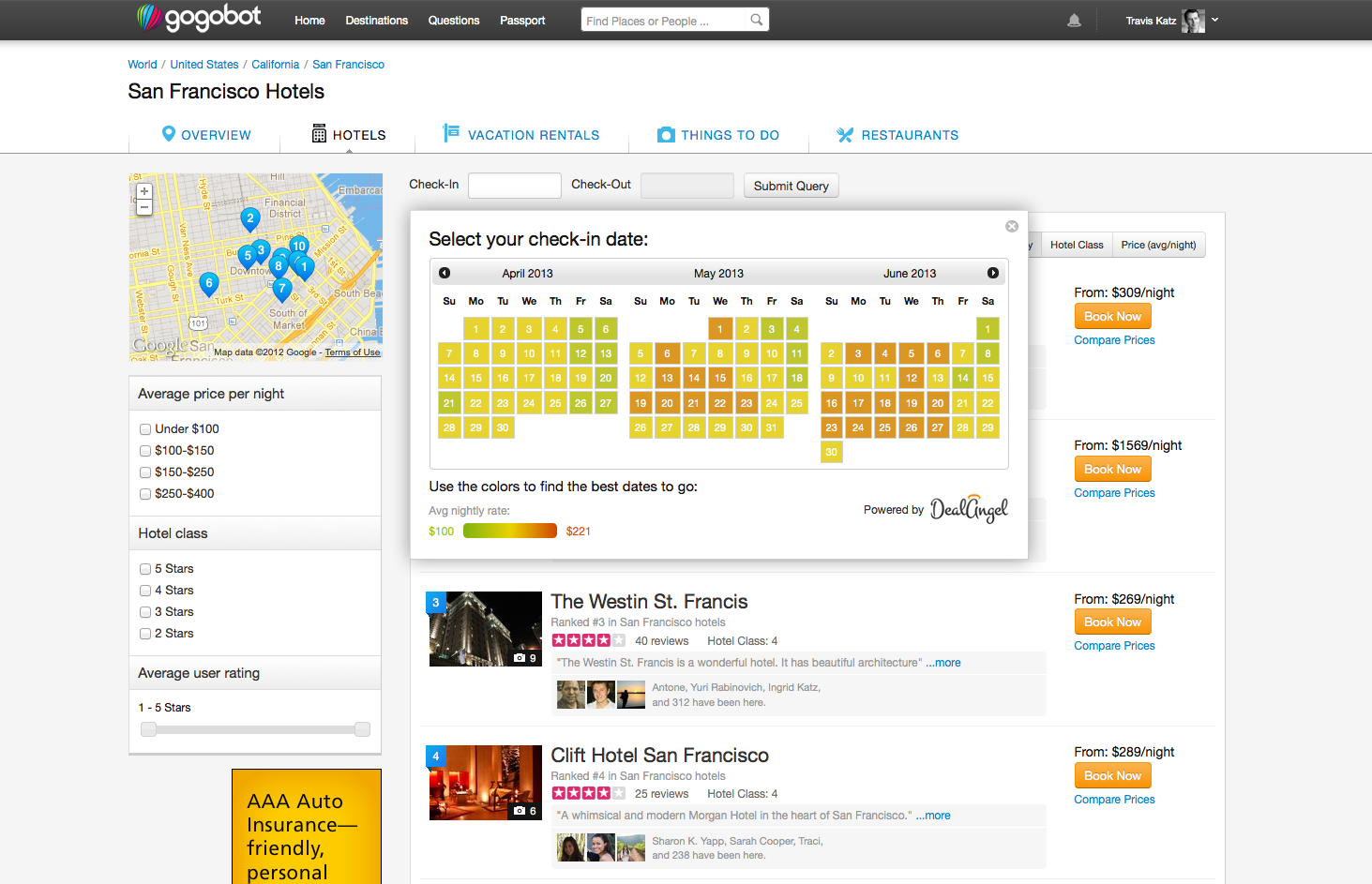Screen dimensions: 1372x884
Task: Click left handle of user rating slider
Action: click(148, 729)
